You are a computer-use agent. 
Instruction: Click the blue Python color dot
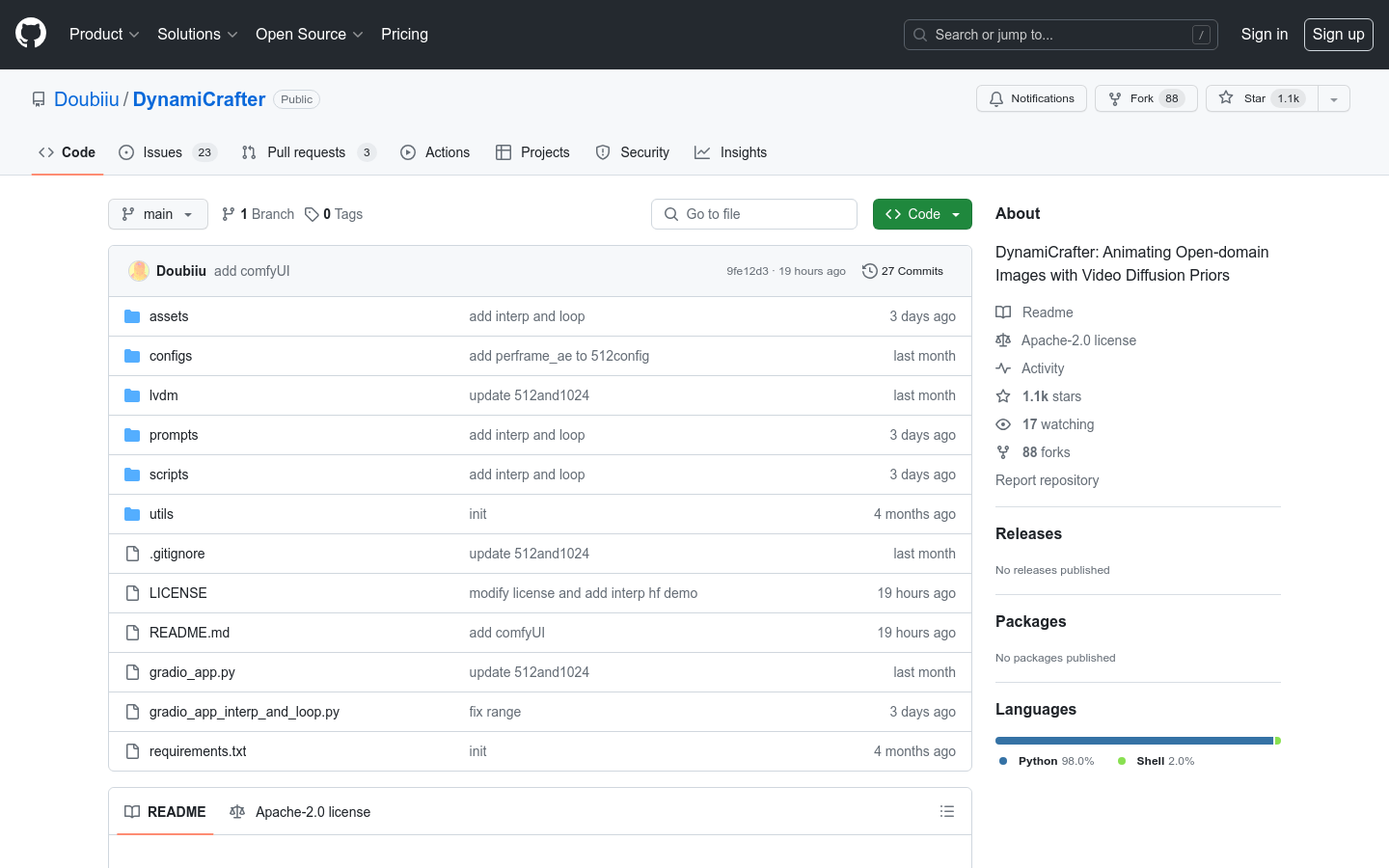click(1003, 761)
